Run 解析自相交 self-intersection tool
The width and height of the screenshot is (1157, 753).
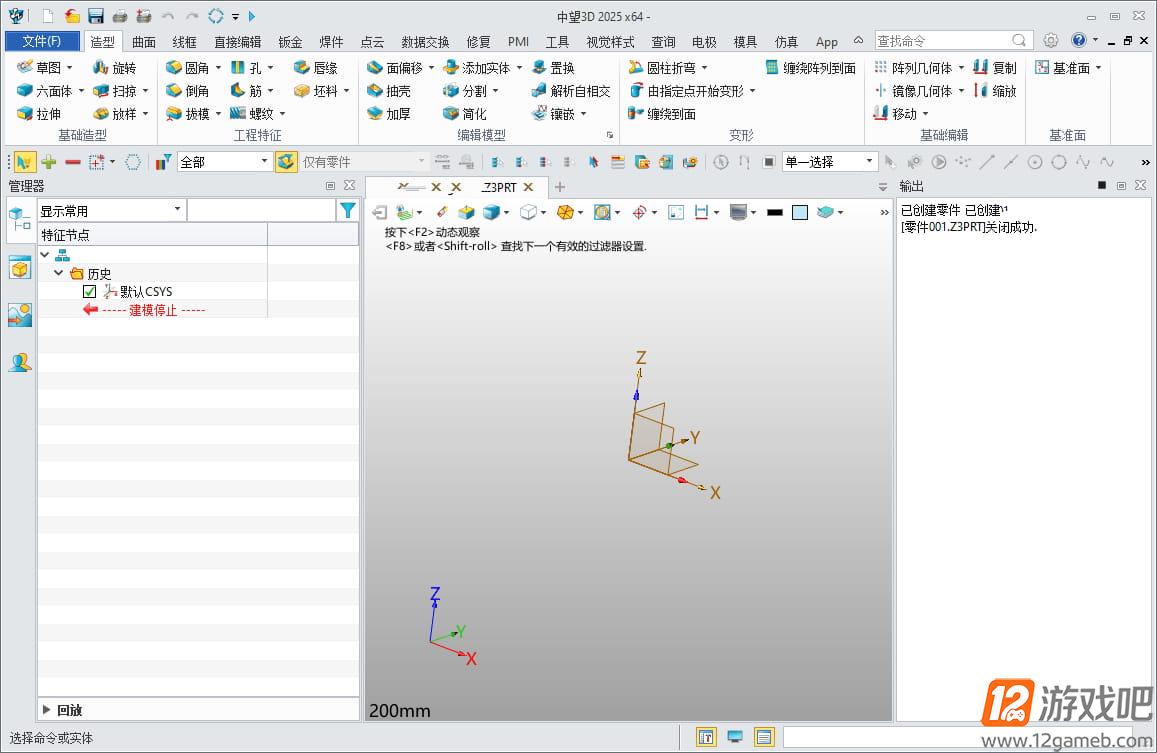pyautogui.click(x=571, y=91)
